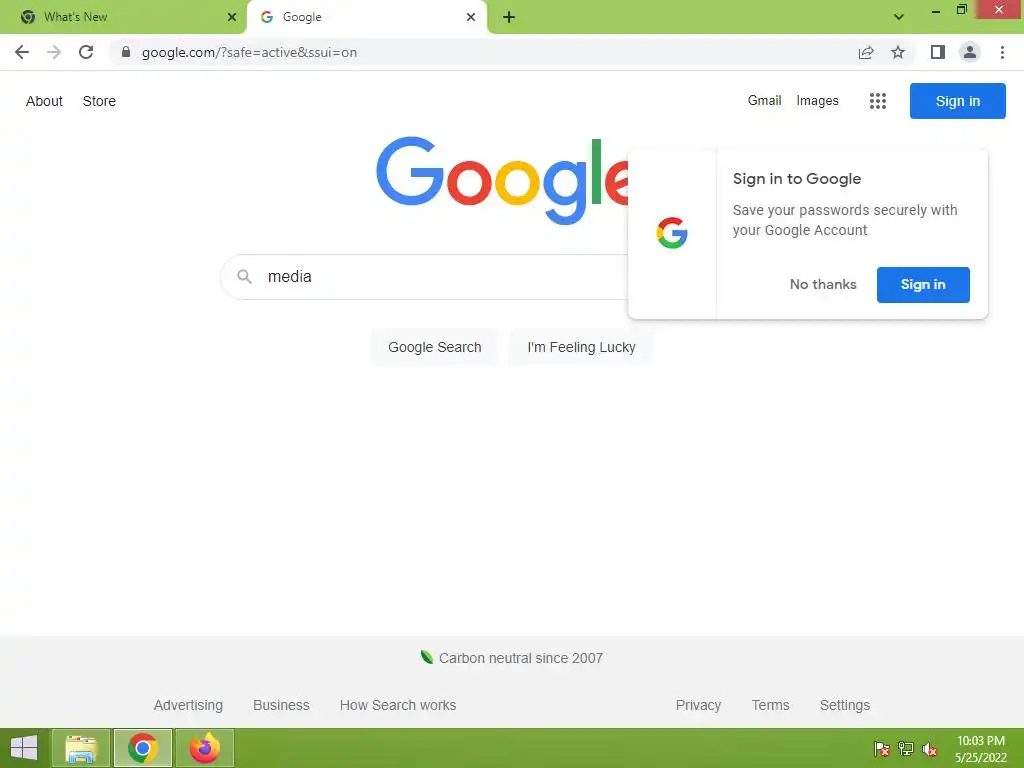Open the Business footer link
1024x768 pixels.
281,705
